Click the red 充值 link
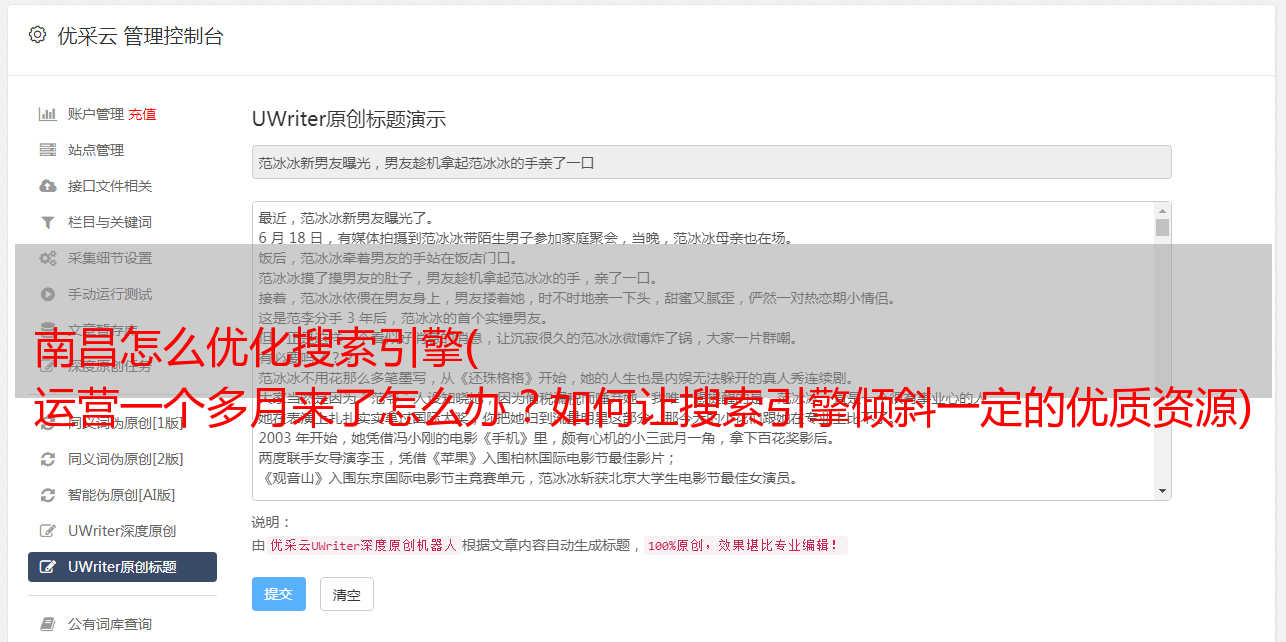1286x642 pixels. [142, 114]
